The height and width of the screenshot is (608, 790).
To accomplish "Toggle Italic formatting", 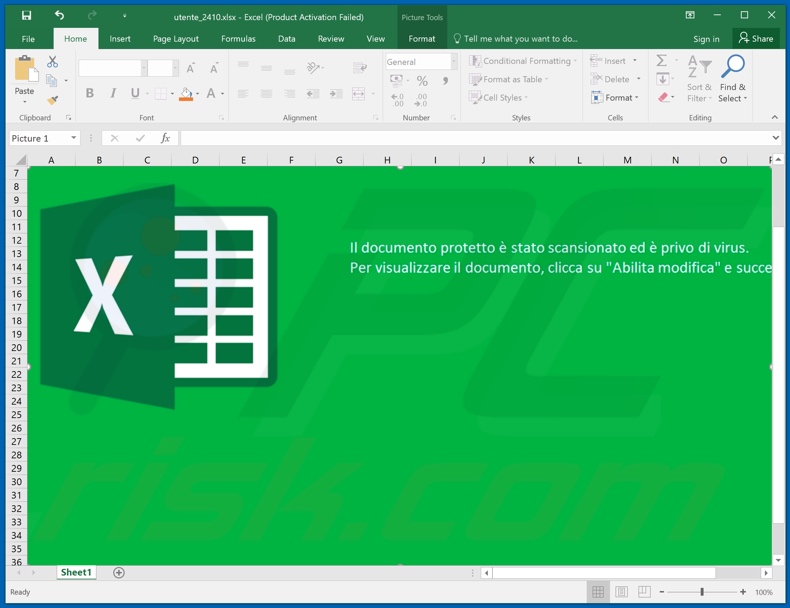I will (x=113, y=93).
